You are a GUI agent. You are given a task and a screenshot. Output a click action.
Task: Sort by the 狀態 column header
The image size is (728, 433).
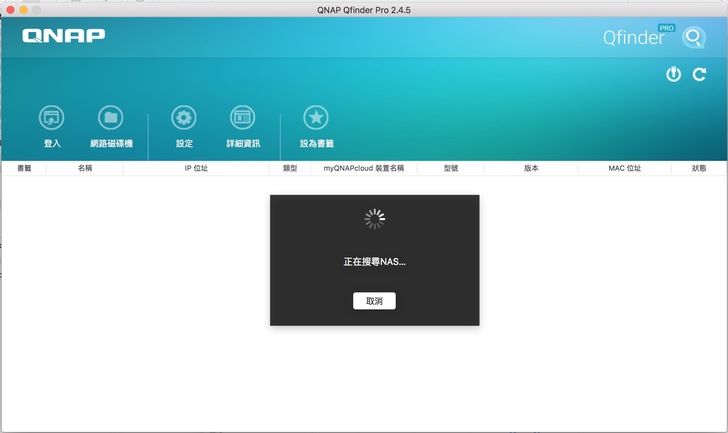pyautogui.click(x=698, y=169)
